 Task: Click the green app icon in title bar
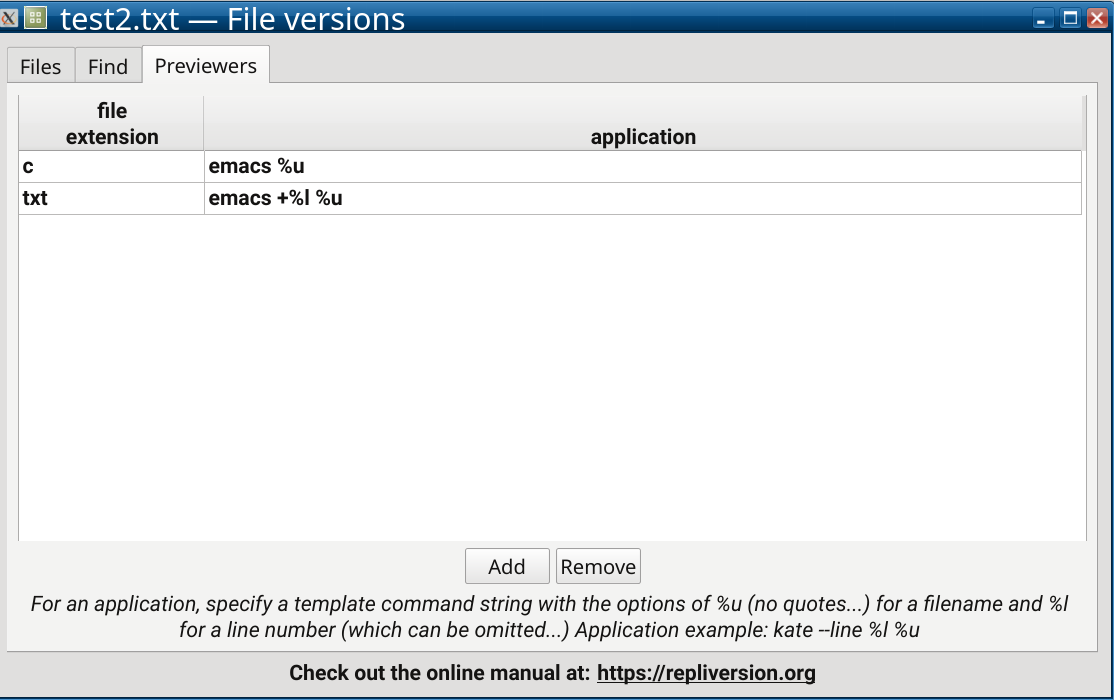(36, 18)
